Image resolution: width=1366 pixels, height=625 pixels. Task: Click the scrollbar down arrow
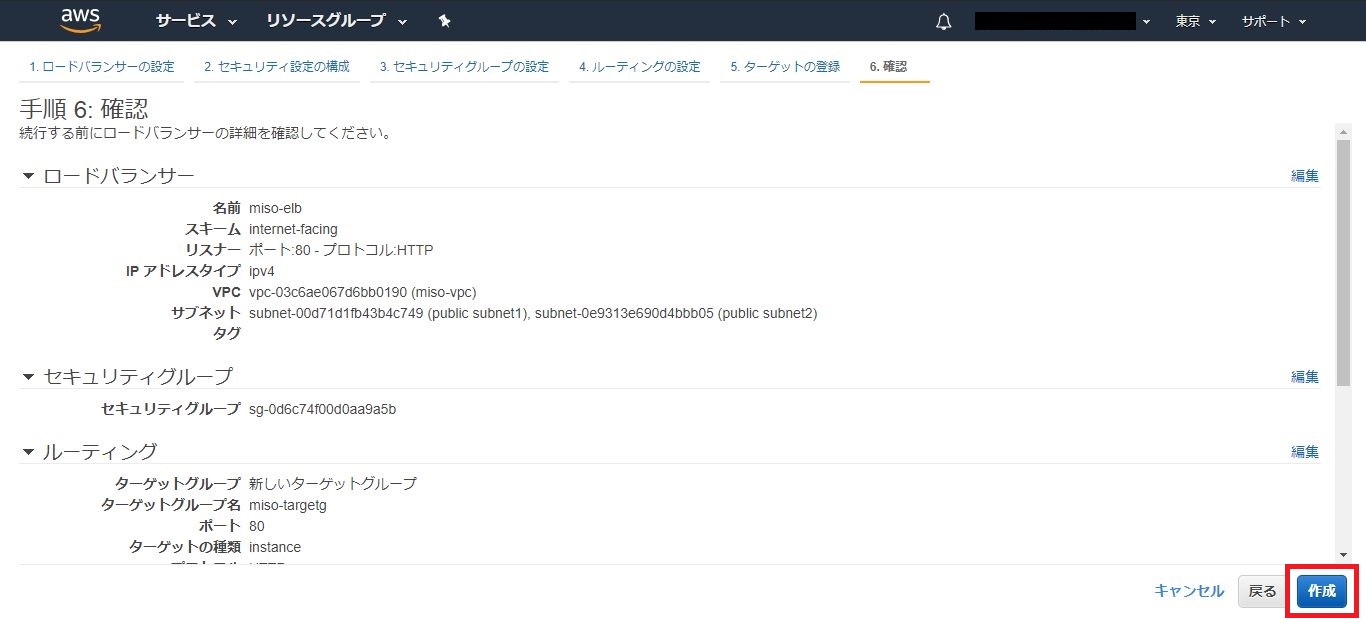coord(1343,555)
